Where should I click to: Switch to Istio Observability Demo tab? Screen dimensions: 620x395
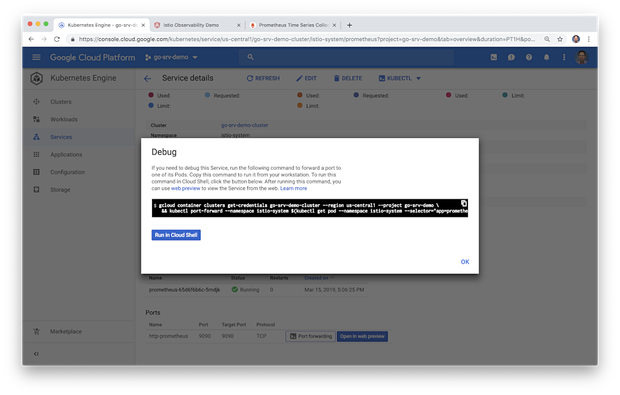tap(191, 25)
